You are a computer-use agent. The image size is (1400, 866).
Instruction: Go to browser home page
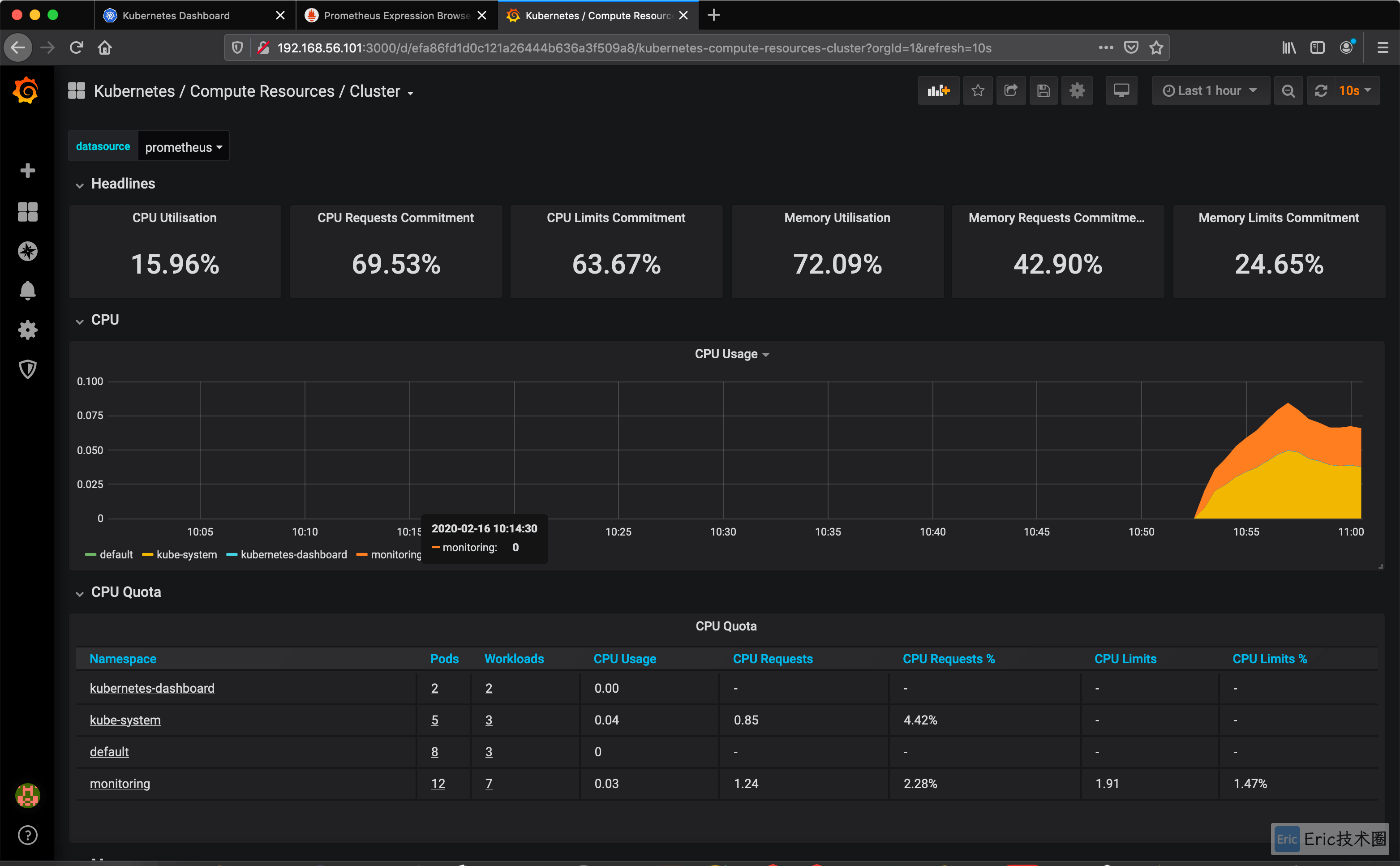pos(105,47)
